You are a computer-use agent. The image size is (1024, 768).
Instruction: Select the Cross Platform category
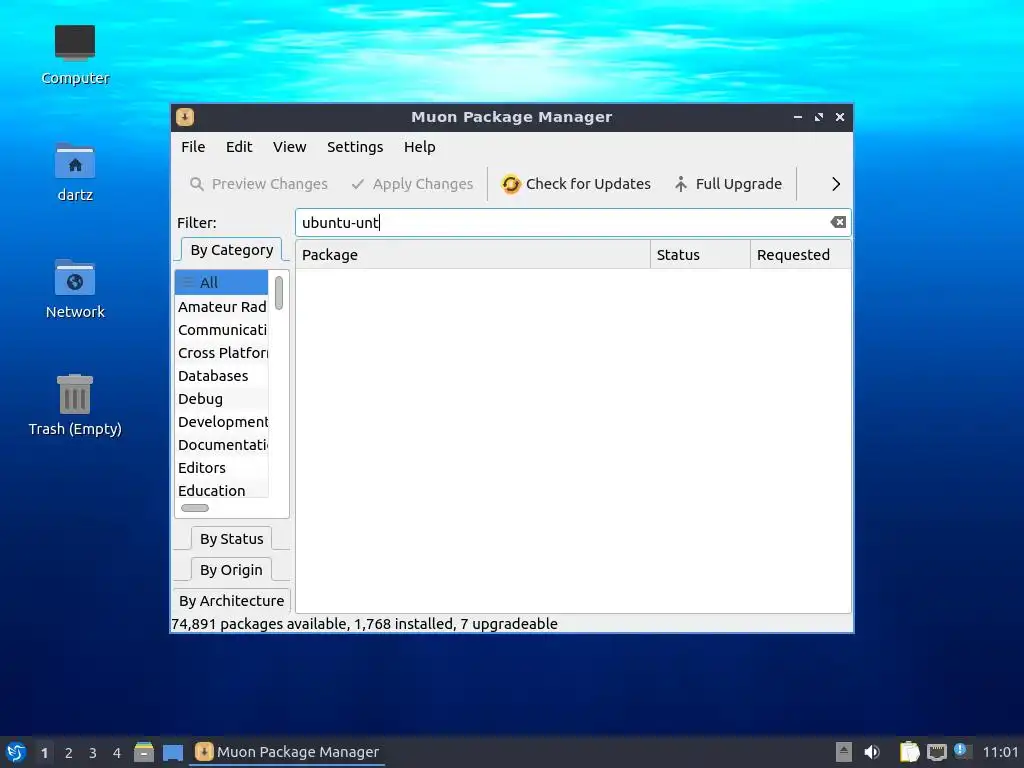coord(221,353)
